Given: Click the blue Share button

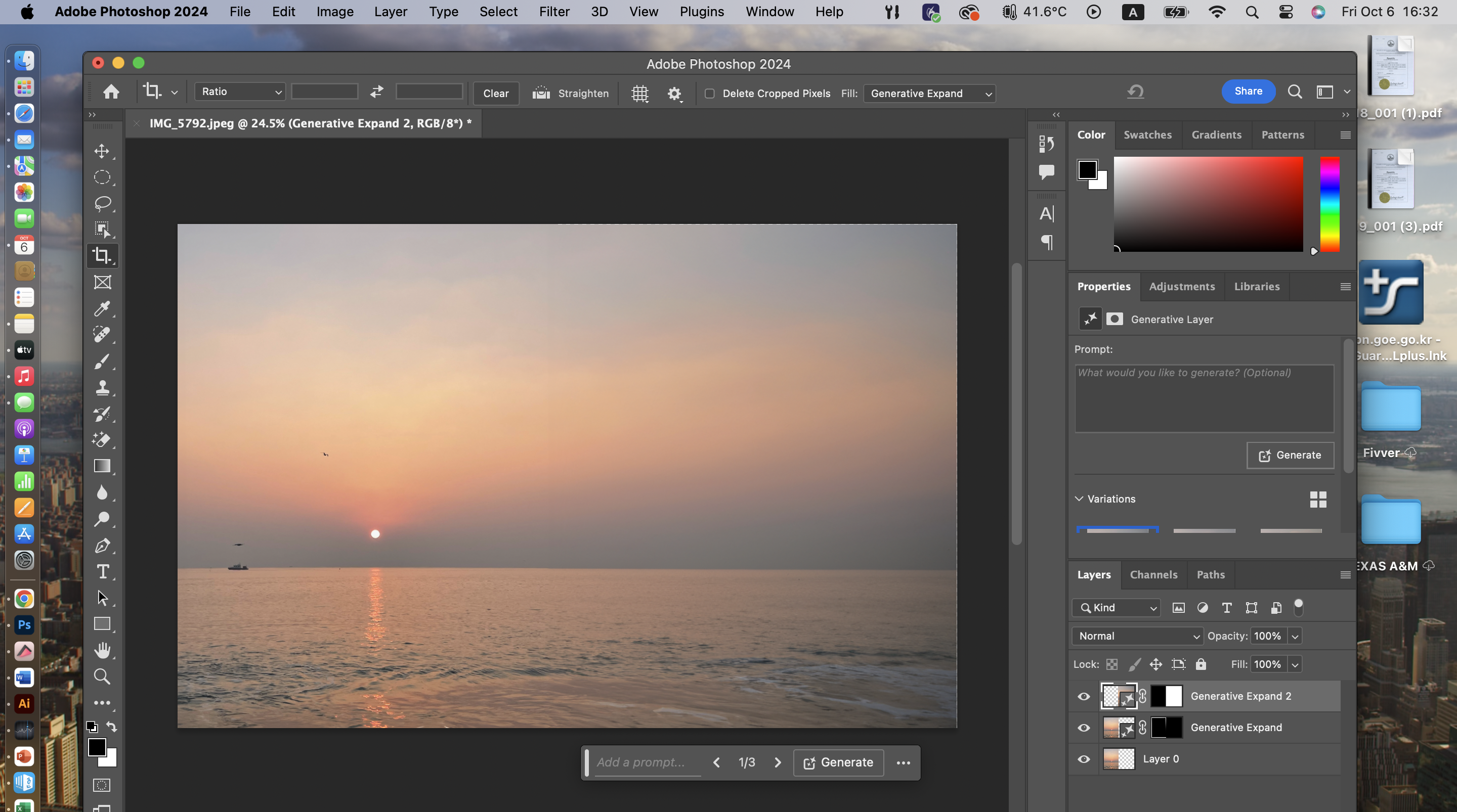Looking at the screenshot, I should [1248, 92].
